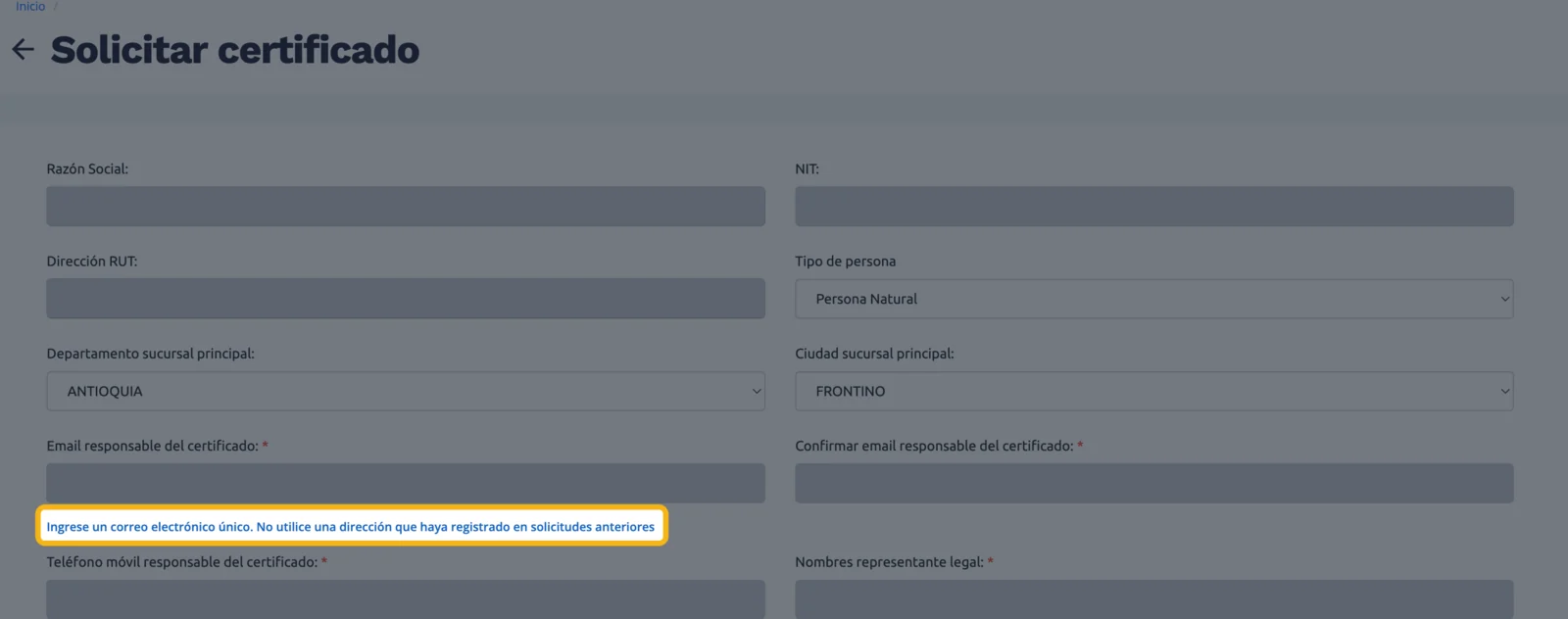Click the Teléfono móvil responsable field

[406, 598]
